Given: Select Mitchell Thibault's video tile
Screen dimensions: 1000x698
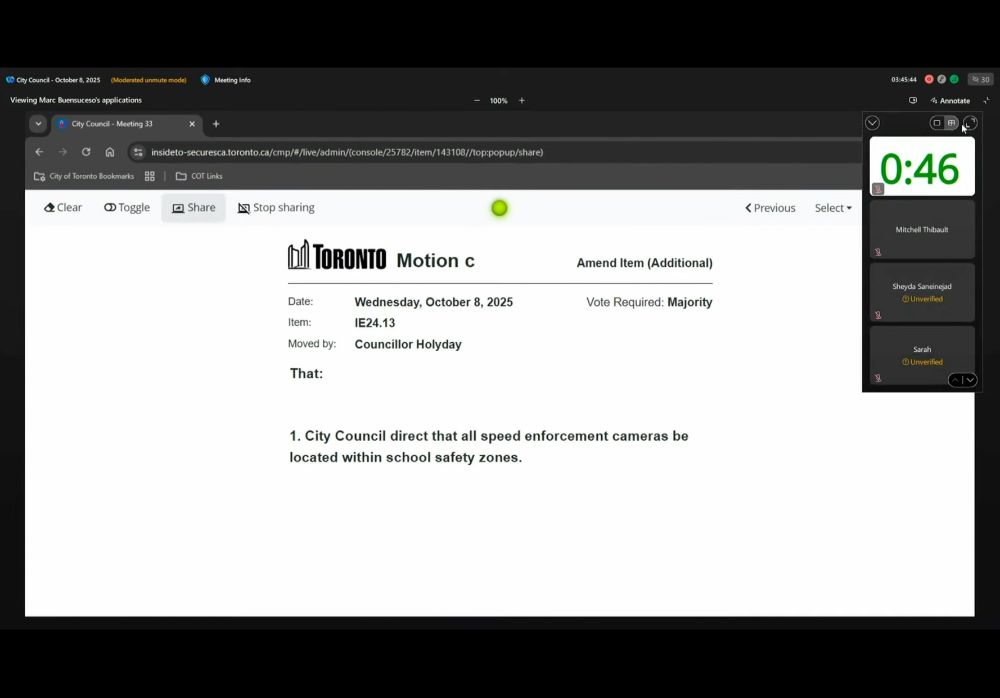Looking at the screenshot, I should click(922, 230).
